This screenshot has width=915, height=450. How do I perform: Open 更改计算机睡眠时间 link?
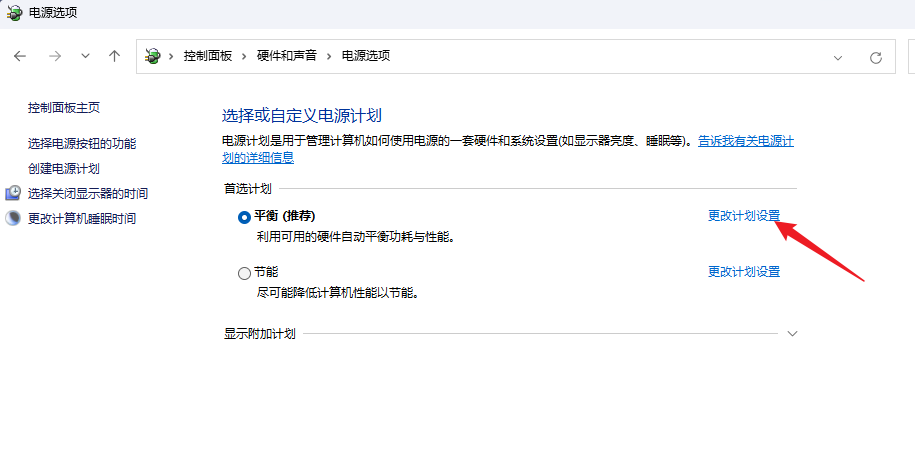coord(82,219)
